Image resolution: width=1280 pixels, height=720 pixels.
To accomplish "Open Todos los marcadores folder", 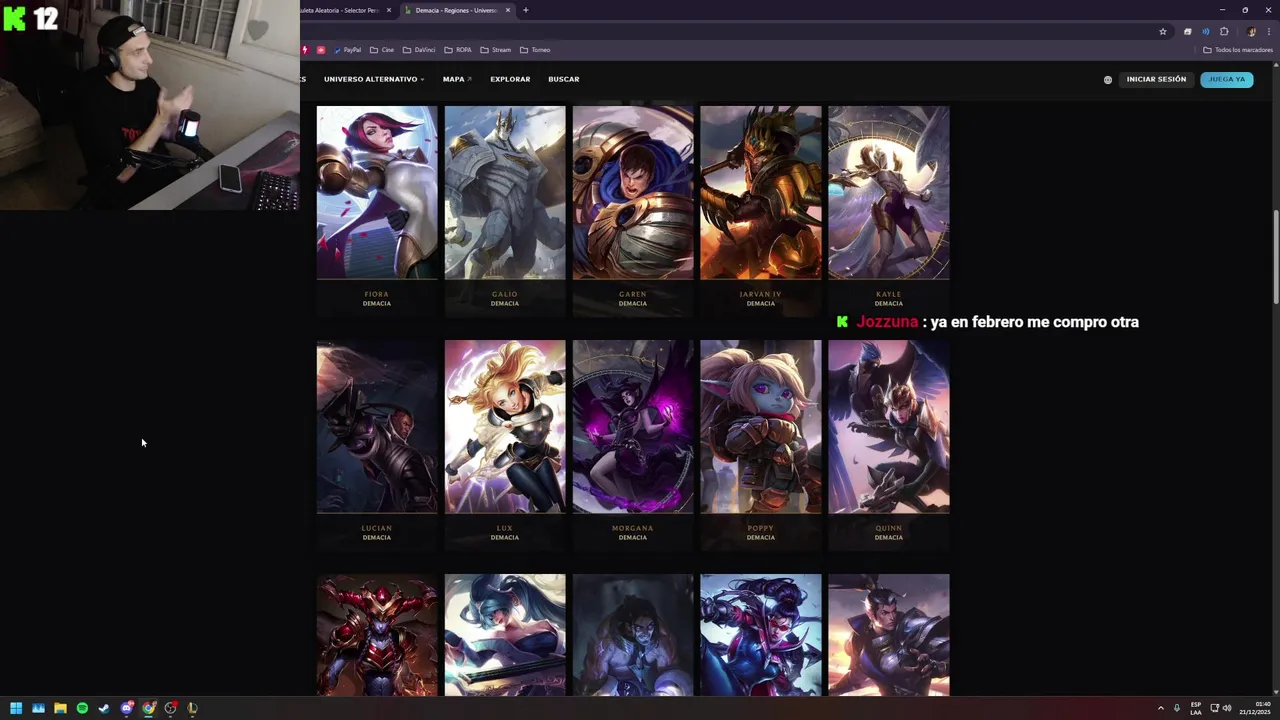I will pyautogui.click(x=1238, y=50).
